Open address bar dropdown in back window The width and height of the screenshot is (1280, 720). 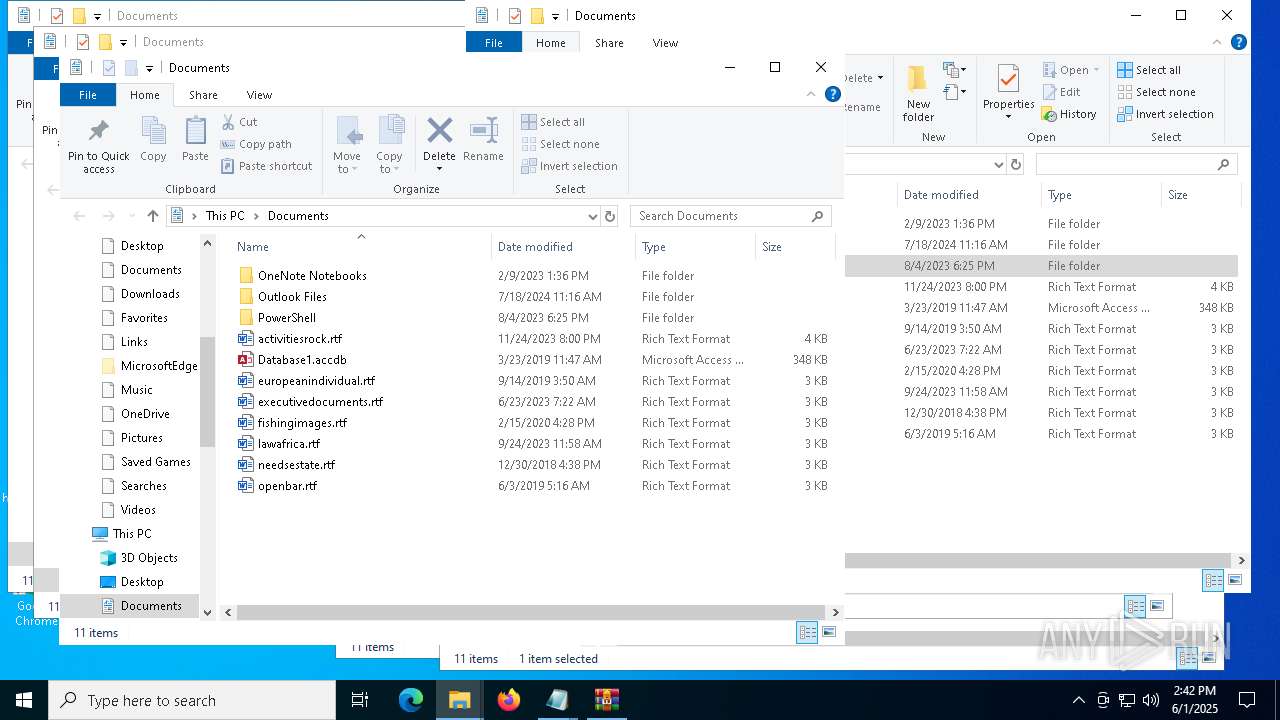(998, 164)
